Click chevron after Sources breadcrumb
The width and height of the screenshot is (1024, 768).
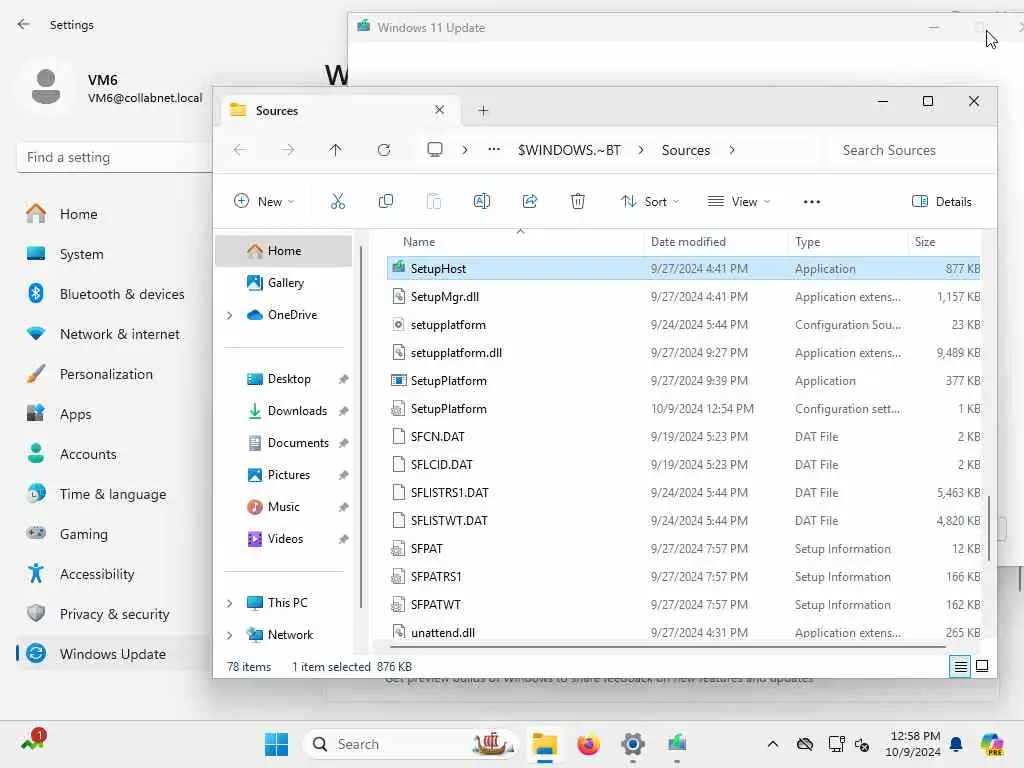pos(732,150)
